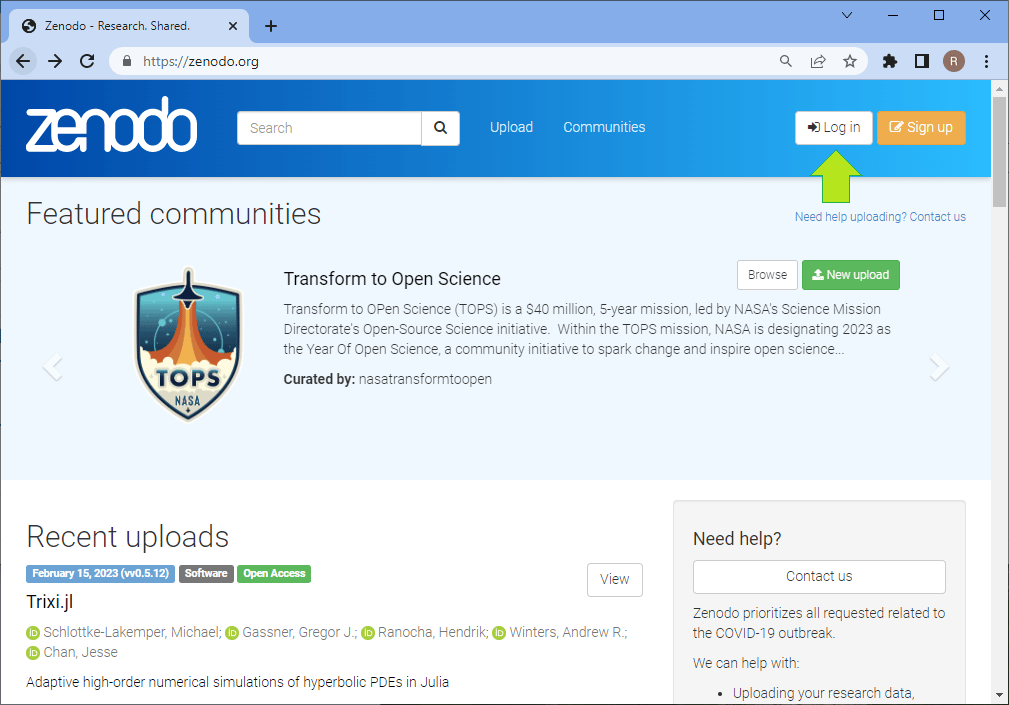This screenshot has height=705, width=1009.
Task: Click the ORCID icon next to Schlottke-Lakemper
Action: [x=33, y=632]
